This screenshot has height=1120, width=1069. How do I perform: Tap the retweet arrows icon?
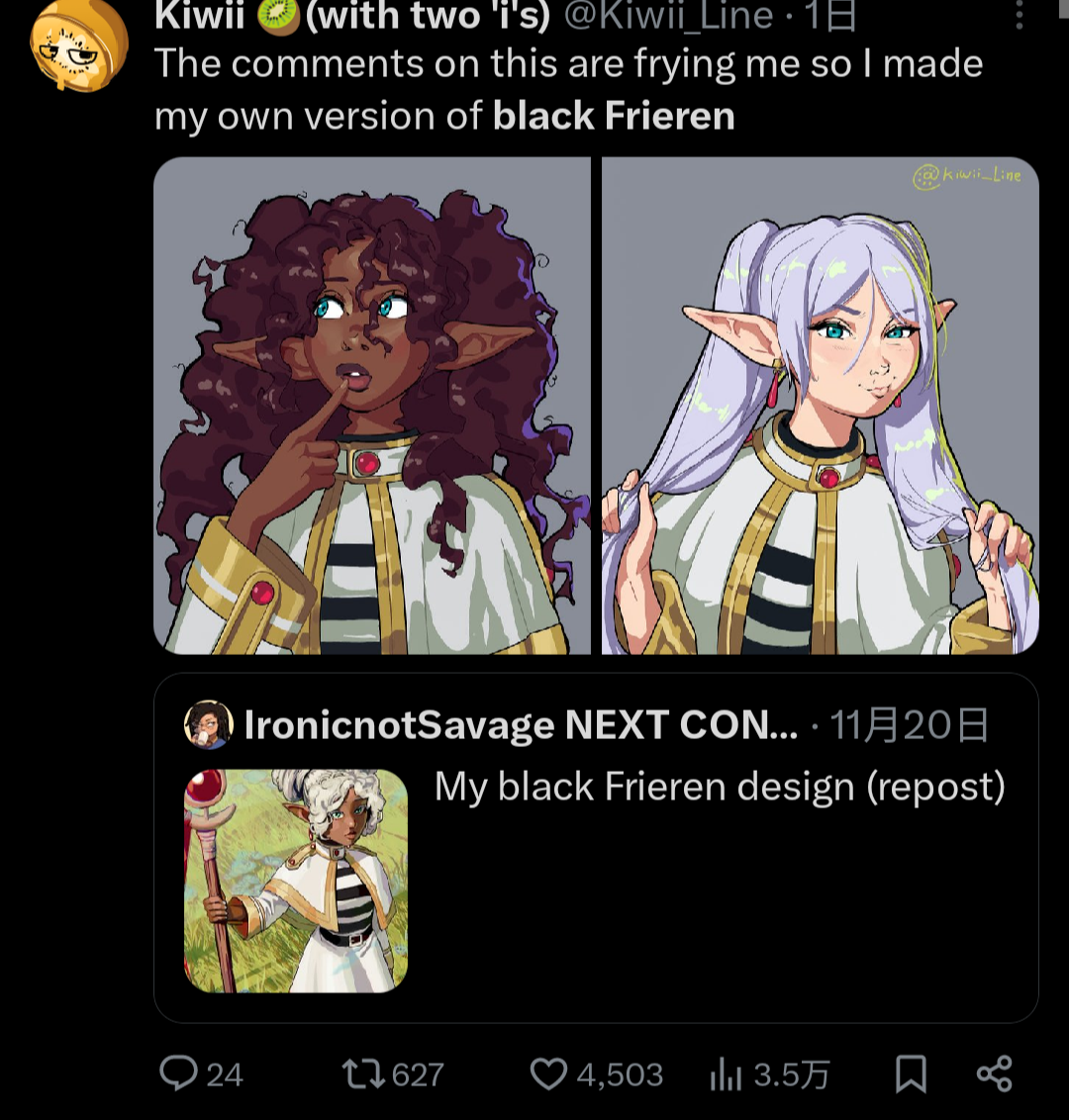(364, 1073)
